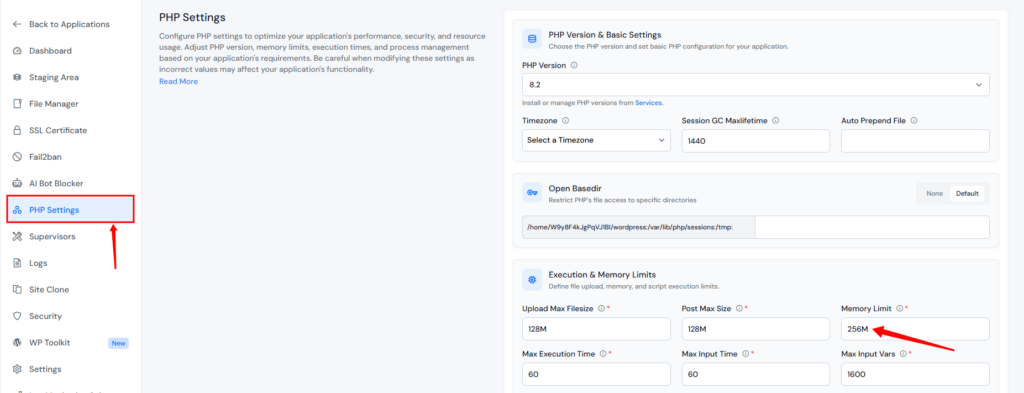Click the Open Basedir key icon
The height and width of the screenshot is (393, 1024).
click(x=532, y=193)
